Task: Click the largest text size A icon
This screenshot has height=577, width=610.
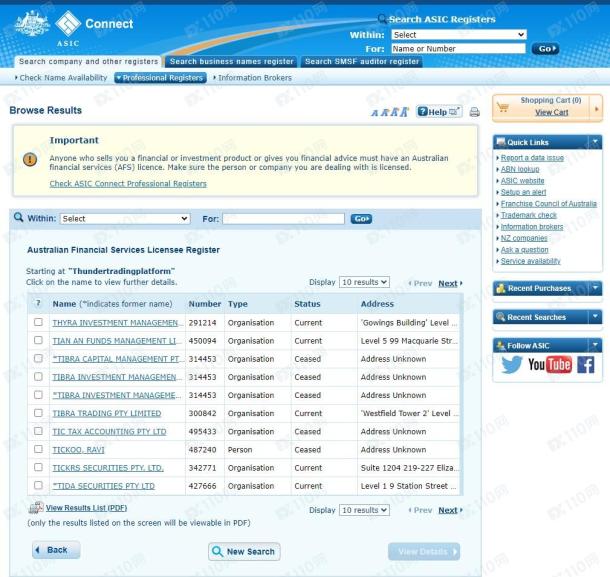Action: click(405, 111)
